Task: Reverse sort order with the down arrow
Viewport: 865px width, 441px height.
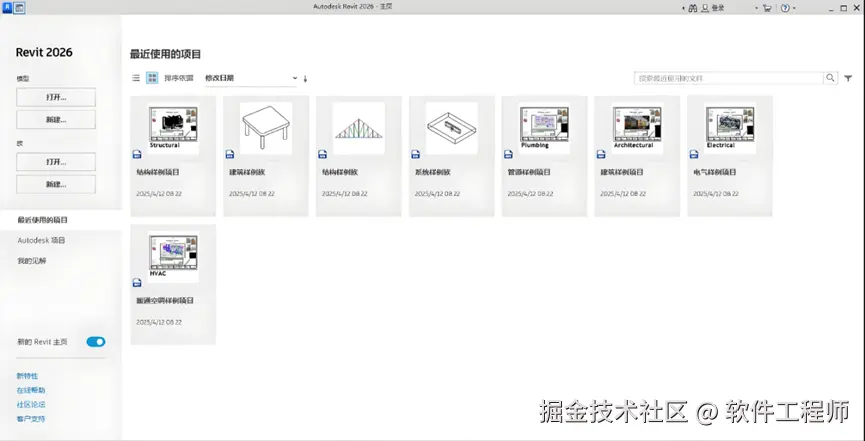Action: coord(305,78)
